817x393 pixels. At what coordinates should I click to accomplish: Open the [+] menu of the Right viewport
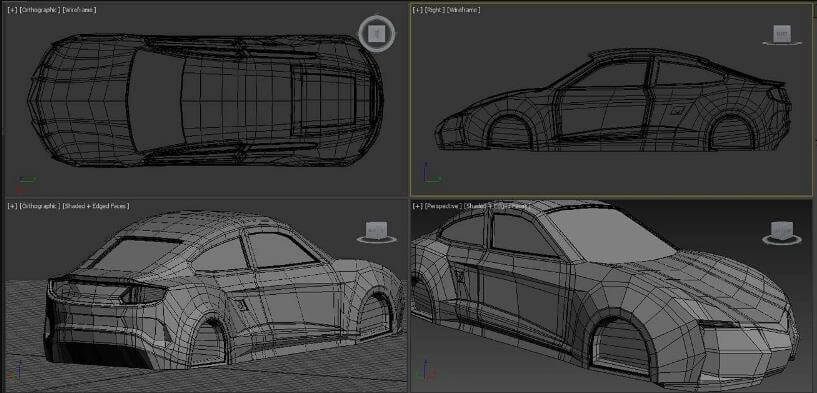[x=417, y=10]
